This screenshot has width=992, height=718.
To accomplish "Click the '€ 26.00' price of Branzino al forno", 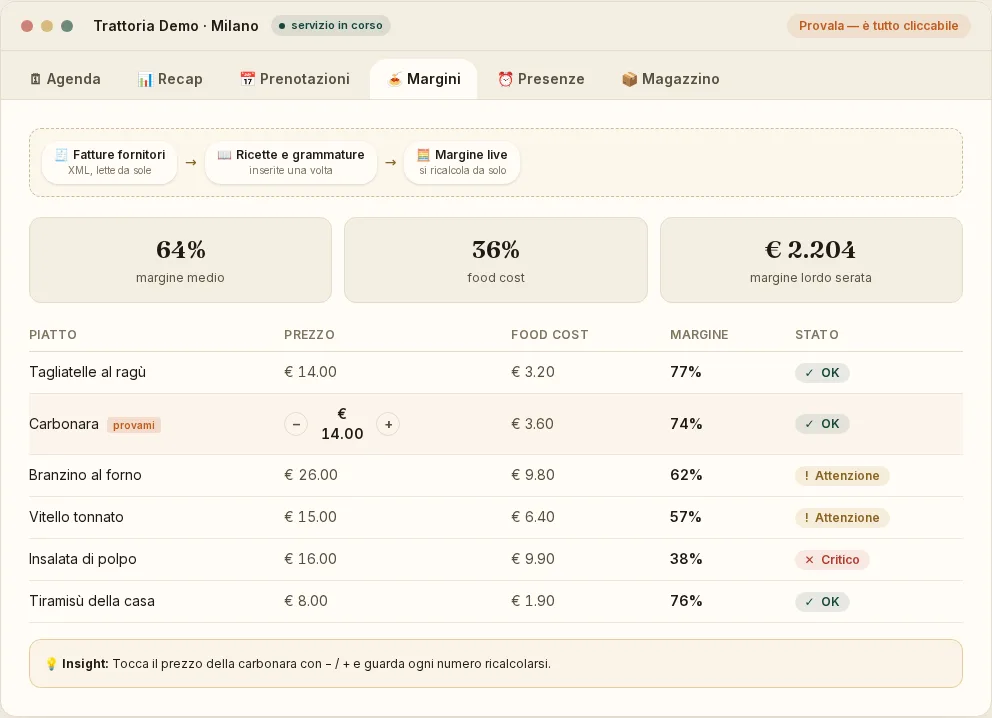I will click(311, 475).
